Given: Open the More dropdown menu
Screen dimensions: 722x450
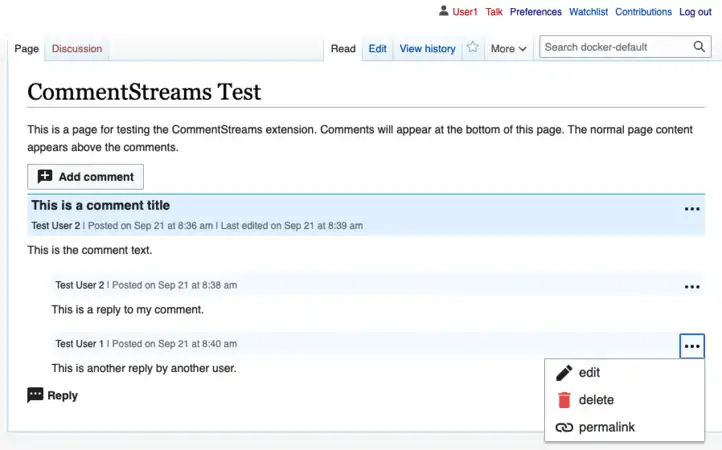Looking at the screenshot, I should click(508, 48).
